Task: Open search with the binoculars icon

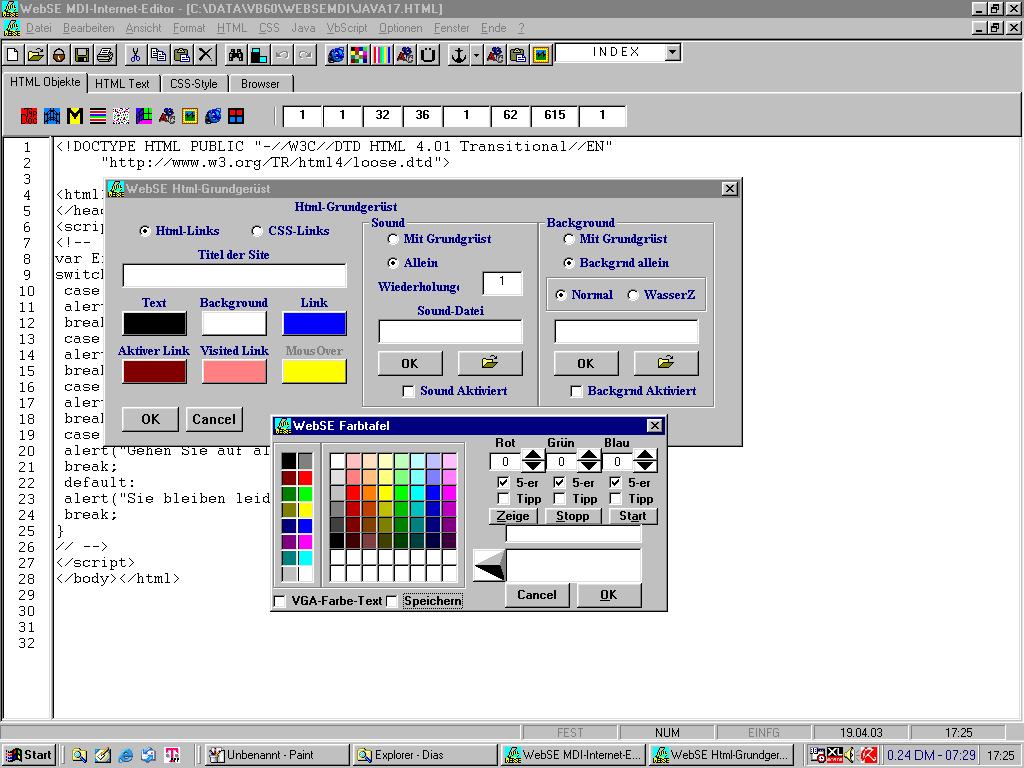Action: (235, 55)
